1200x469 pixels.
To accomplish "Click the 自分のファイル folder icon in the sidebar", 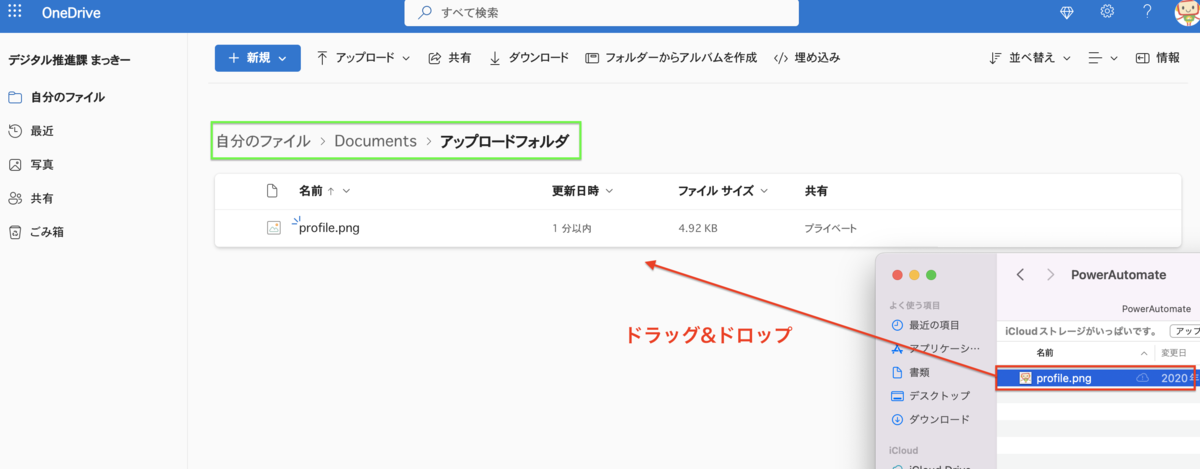I will click(x=15, y=97).
